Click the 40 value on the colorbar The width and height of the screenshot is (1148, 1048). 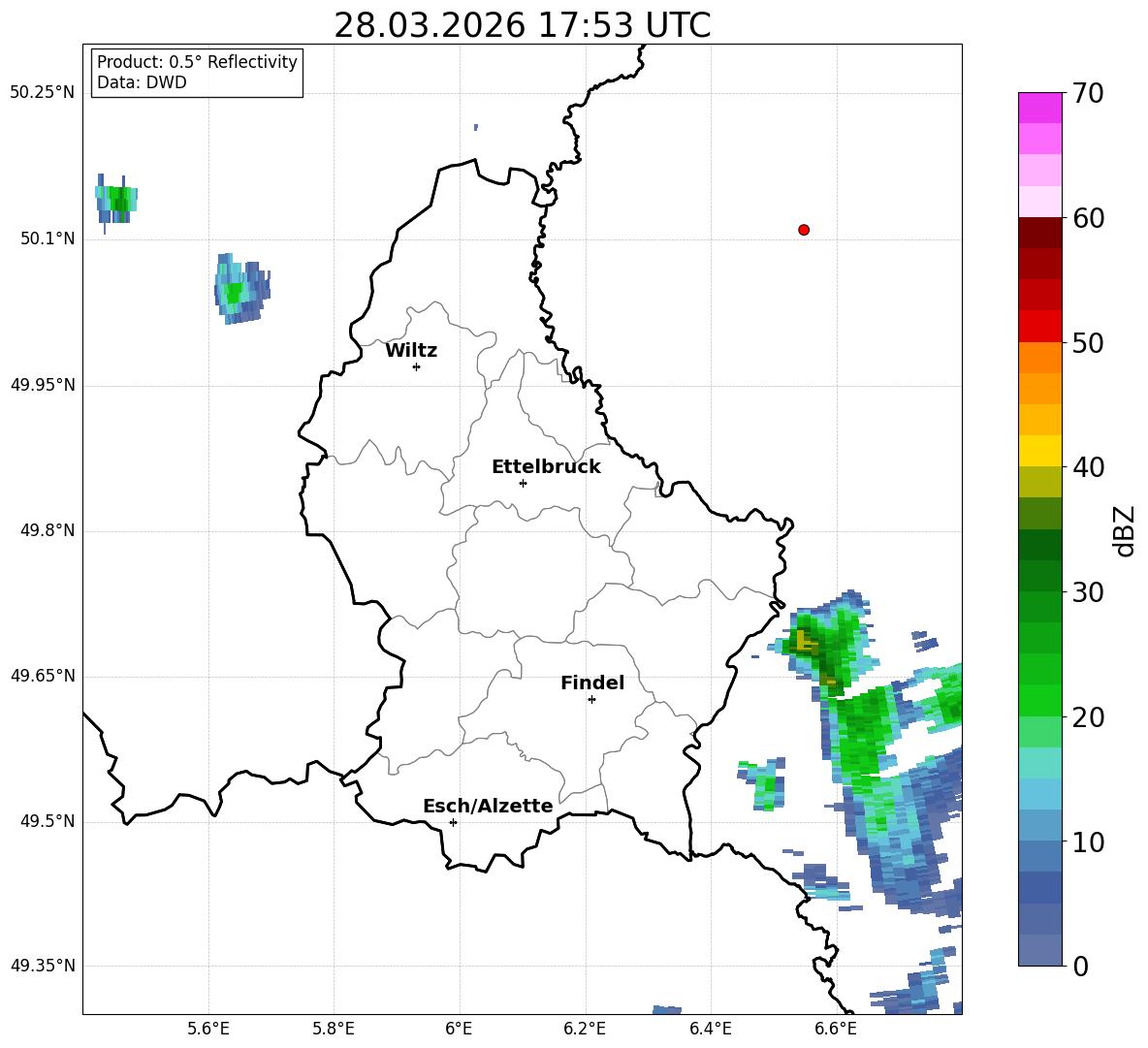tap(1088, 467)
